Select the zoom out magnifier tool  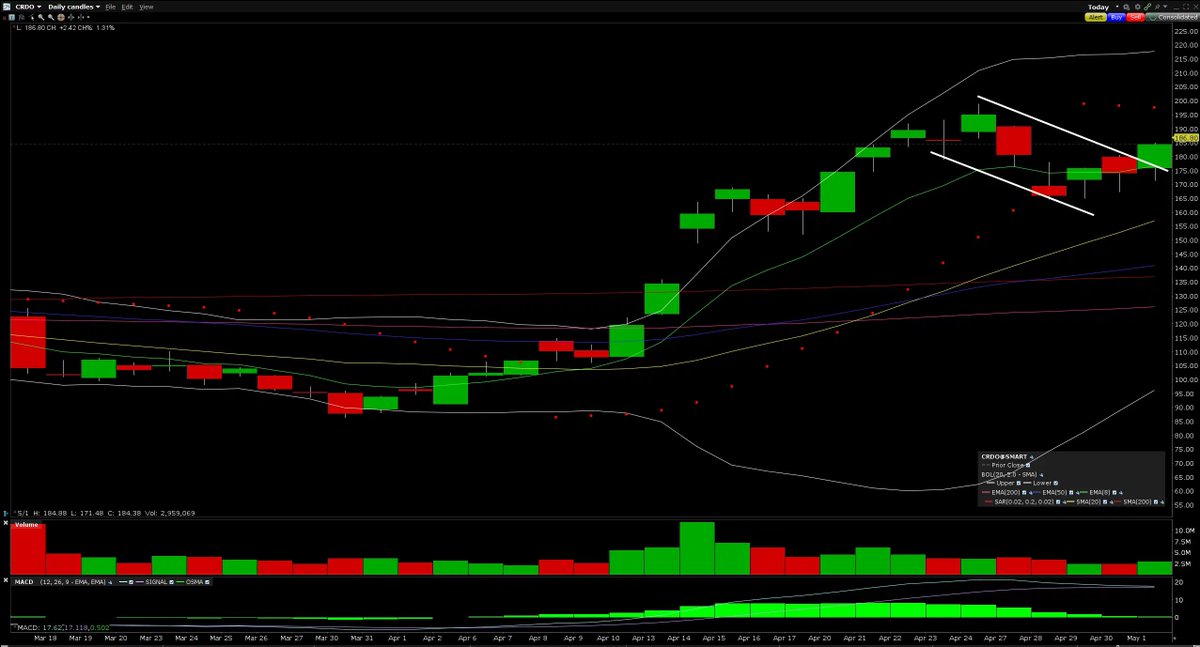click(x=51, y=17)
